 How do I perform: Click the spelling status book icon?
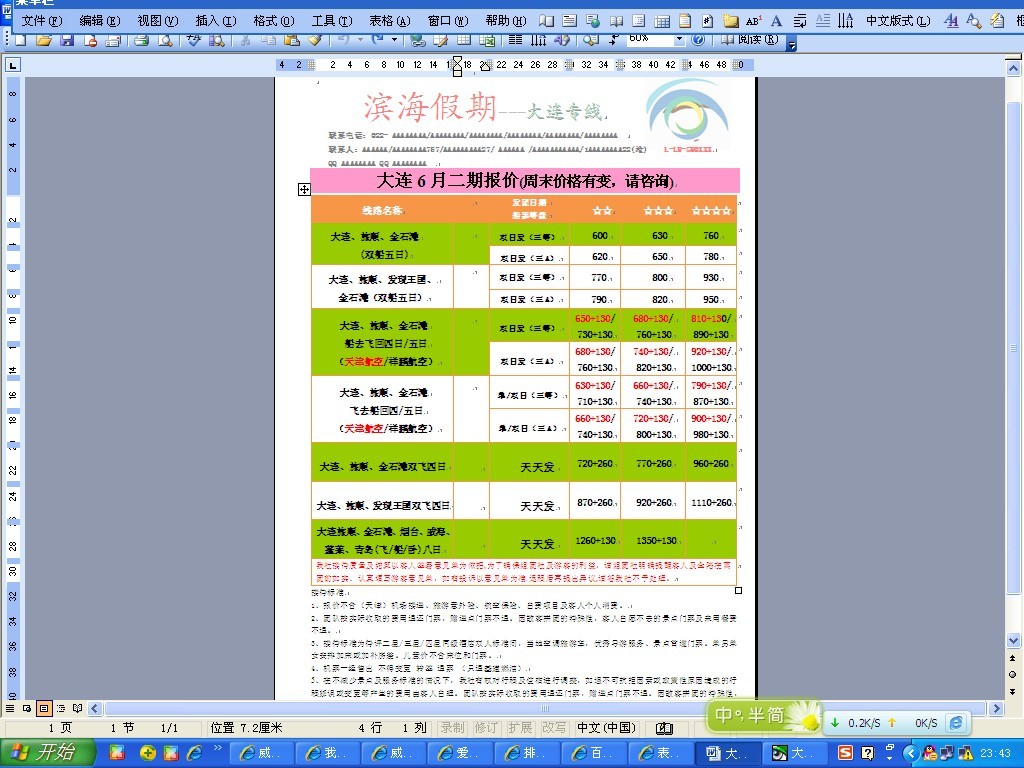click(664, 728)
